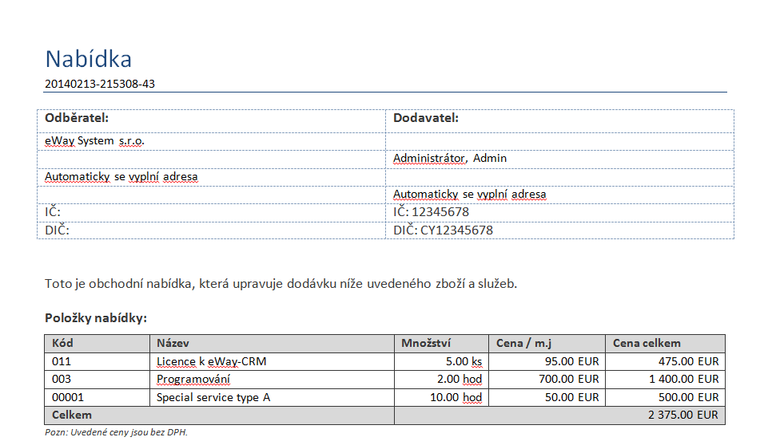Click unit price 50.00 EUR
Screen dimensions: 768x441
572,397
